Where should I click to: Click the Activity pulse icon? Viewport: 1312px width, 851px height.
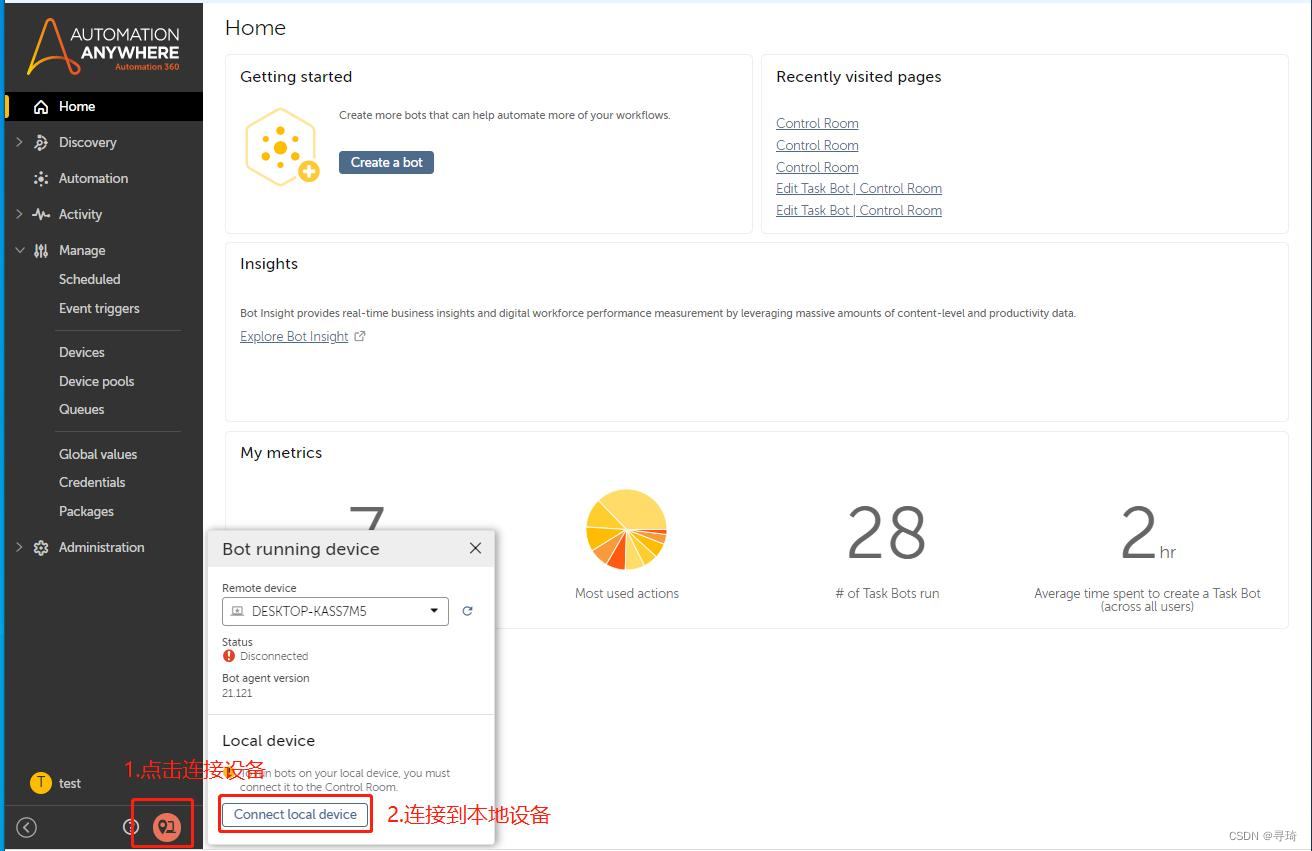[x=41, y=215]
